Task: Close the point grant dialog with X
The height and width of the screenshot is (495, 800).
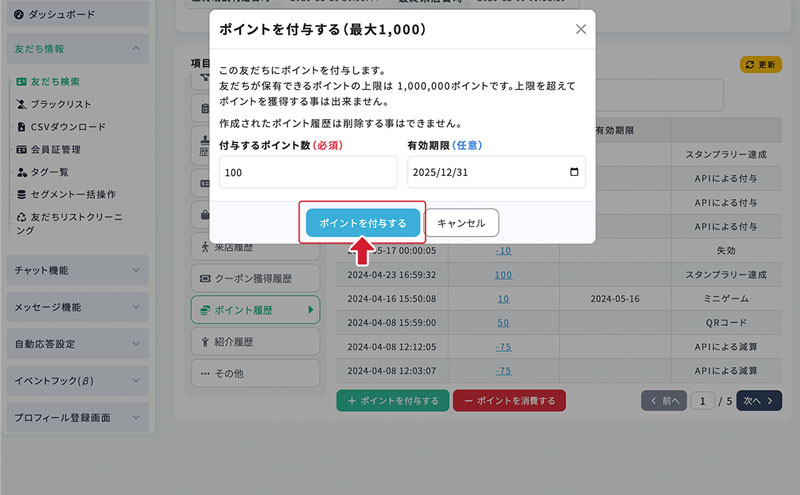Action: (581, 30)
